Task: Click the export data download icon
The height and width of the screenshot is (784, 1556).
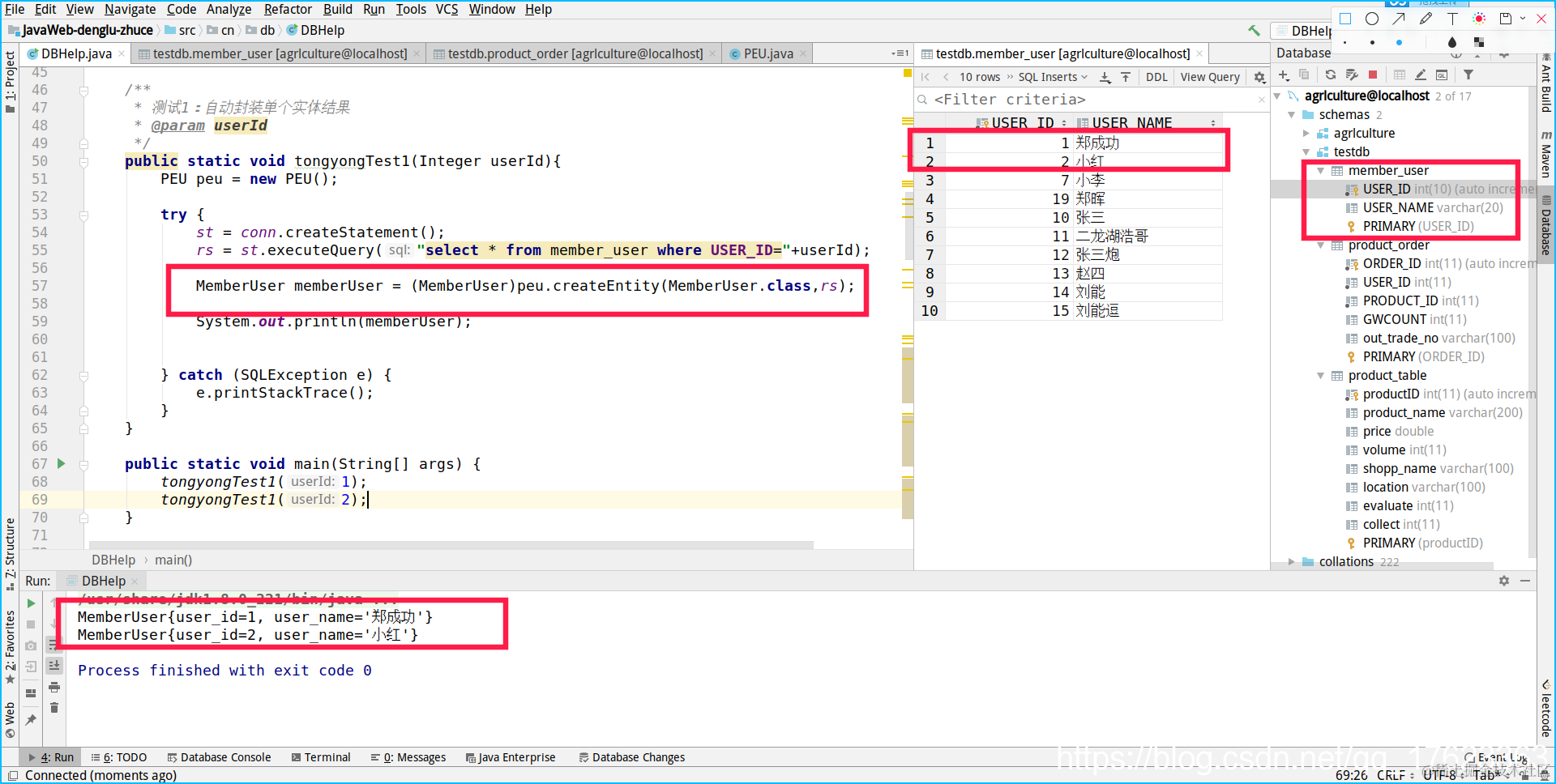Action: point(1105,77)
